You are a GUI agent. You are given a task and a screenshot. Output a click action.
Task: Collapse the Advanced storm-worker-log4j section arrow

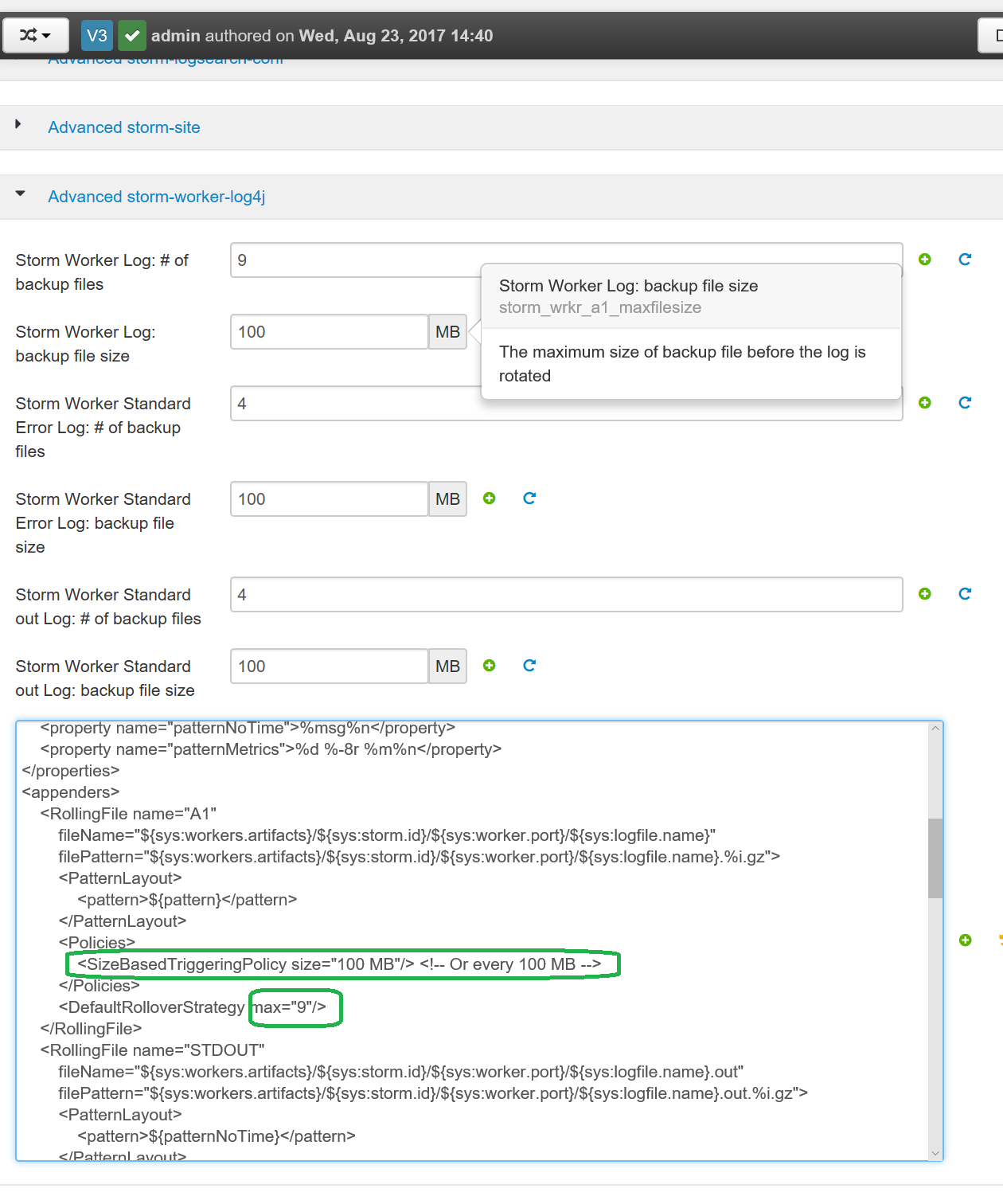20,194
